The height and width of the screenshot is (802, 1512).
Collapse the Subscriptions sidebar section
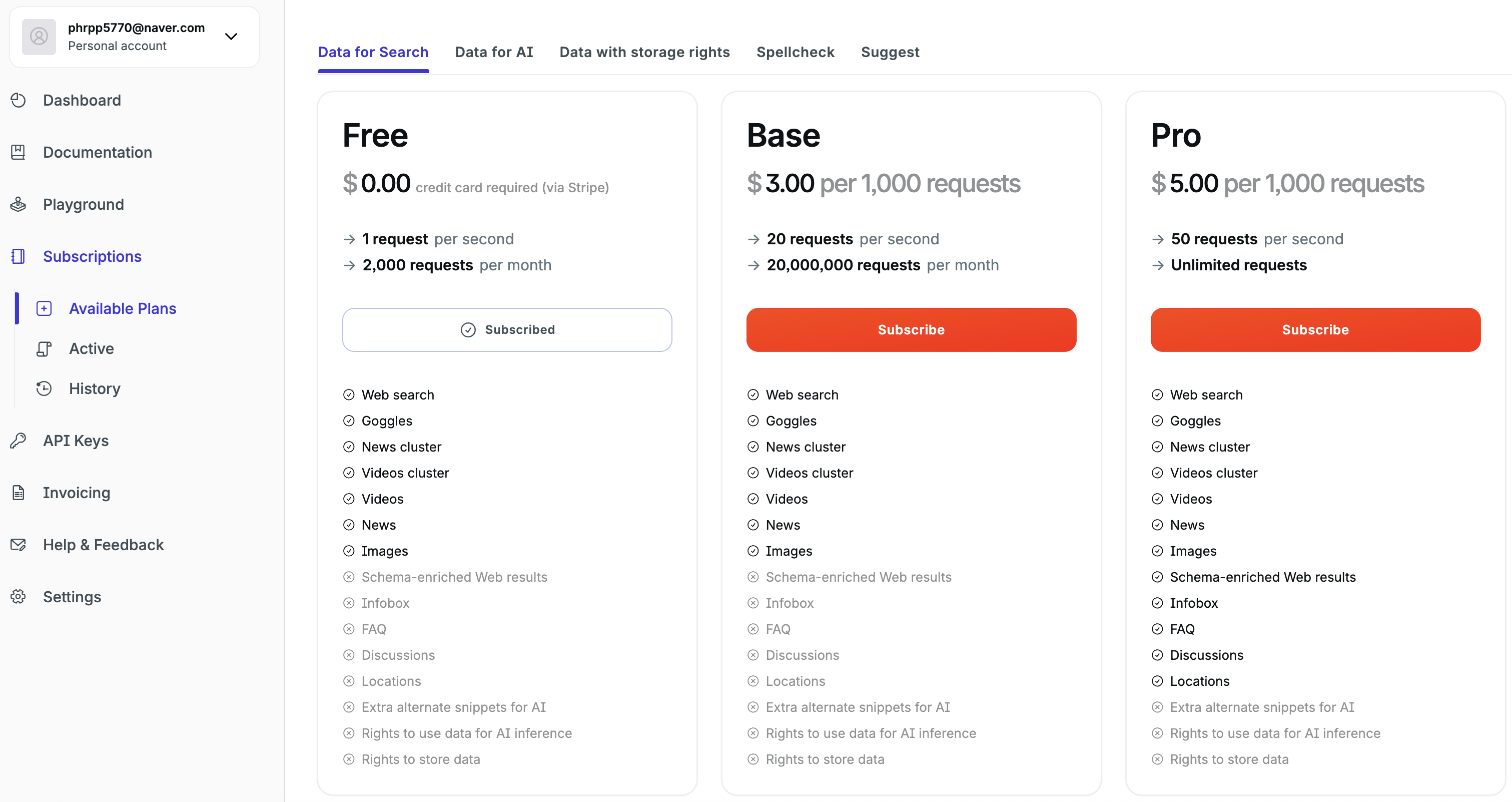pyautogui.click(x=92, y=256)
